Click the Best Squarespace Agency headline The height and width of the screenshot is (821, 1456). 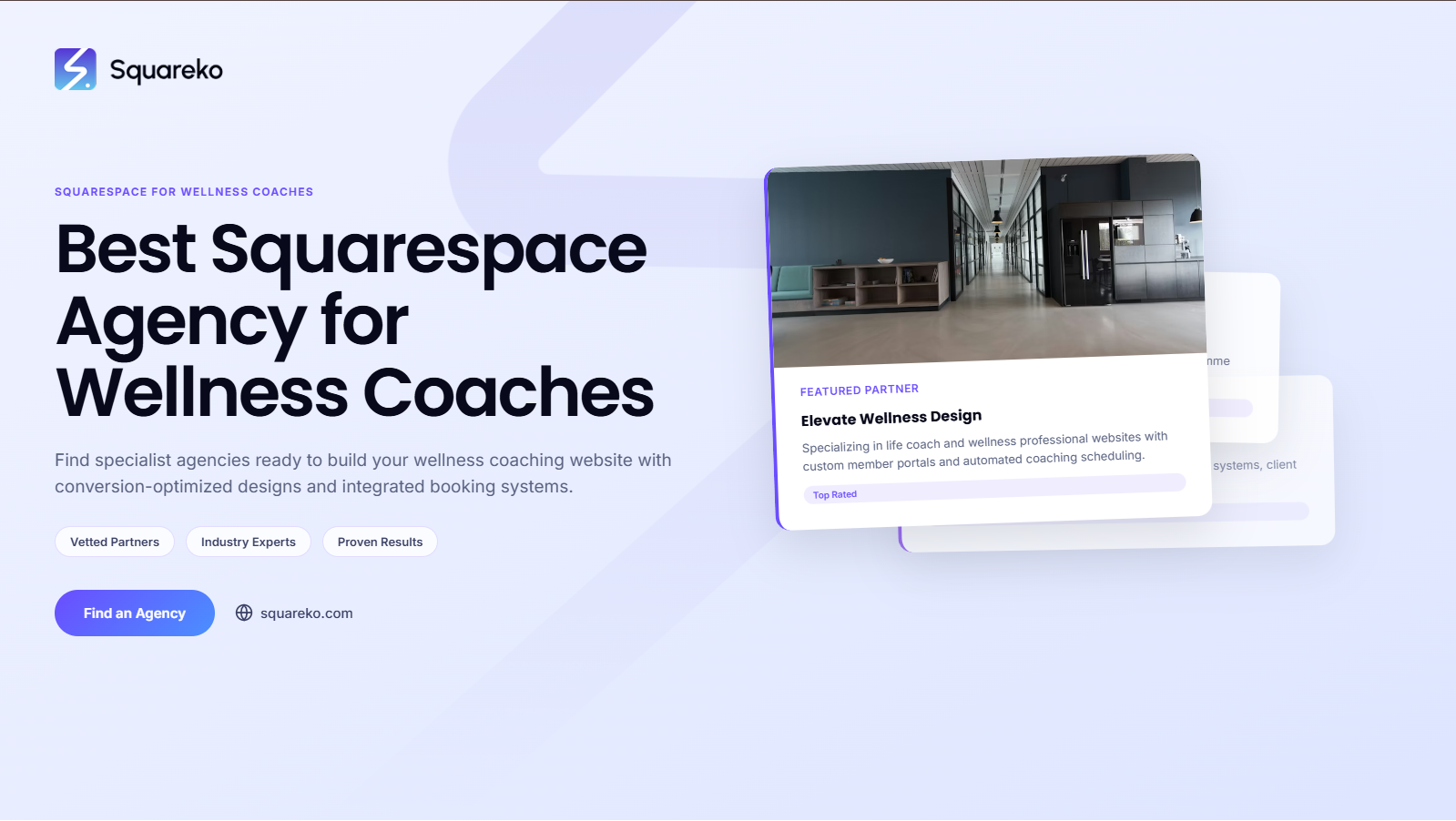pos(355,320)
